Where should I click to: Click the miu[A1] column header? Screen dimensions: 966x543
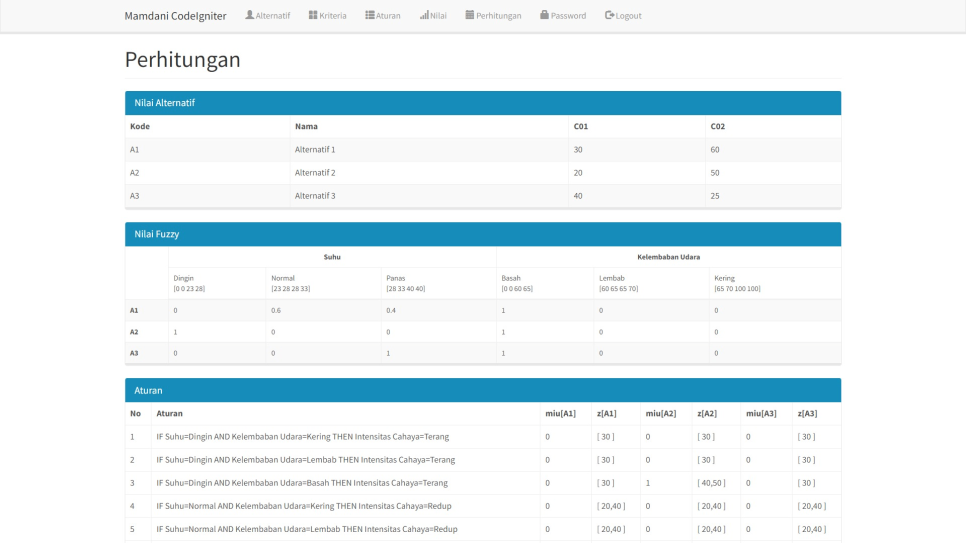[560, 413]
